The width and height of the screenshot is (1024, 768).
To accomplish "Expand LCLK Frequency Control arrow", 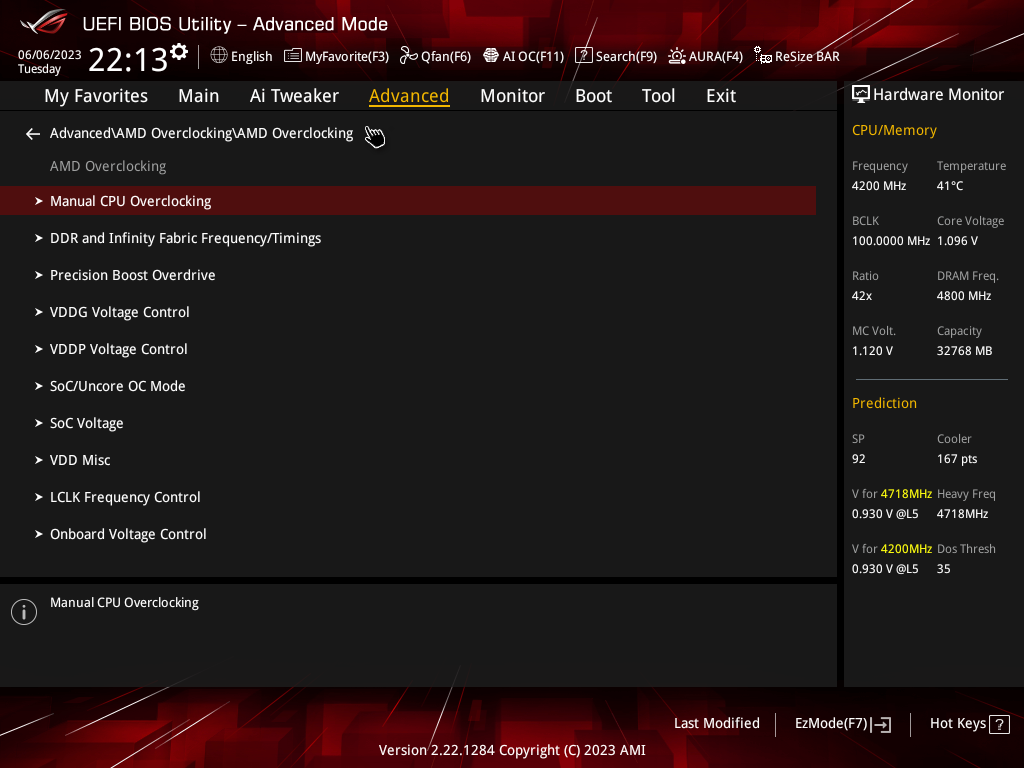I will pos(39,497).
